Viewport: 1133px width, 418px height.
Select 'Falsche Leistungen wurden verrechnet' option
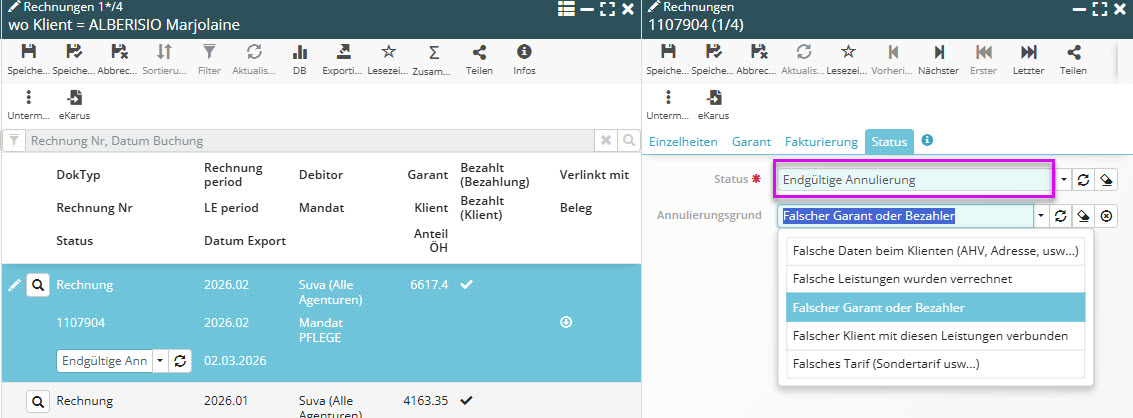pyautogui.click(x=935, y=278)
